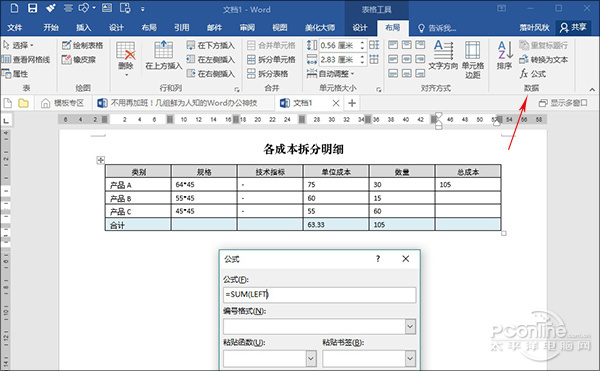Toggle View Gridlines 查看网格线

click(26, 59)
